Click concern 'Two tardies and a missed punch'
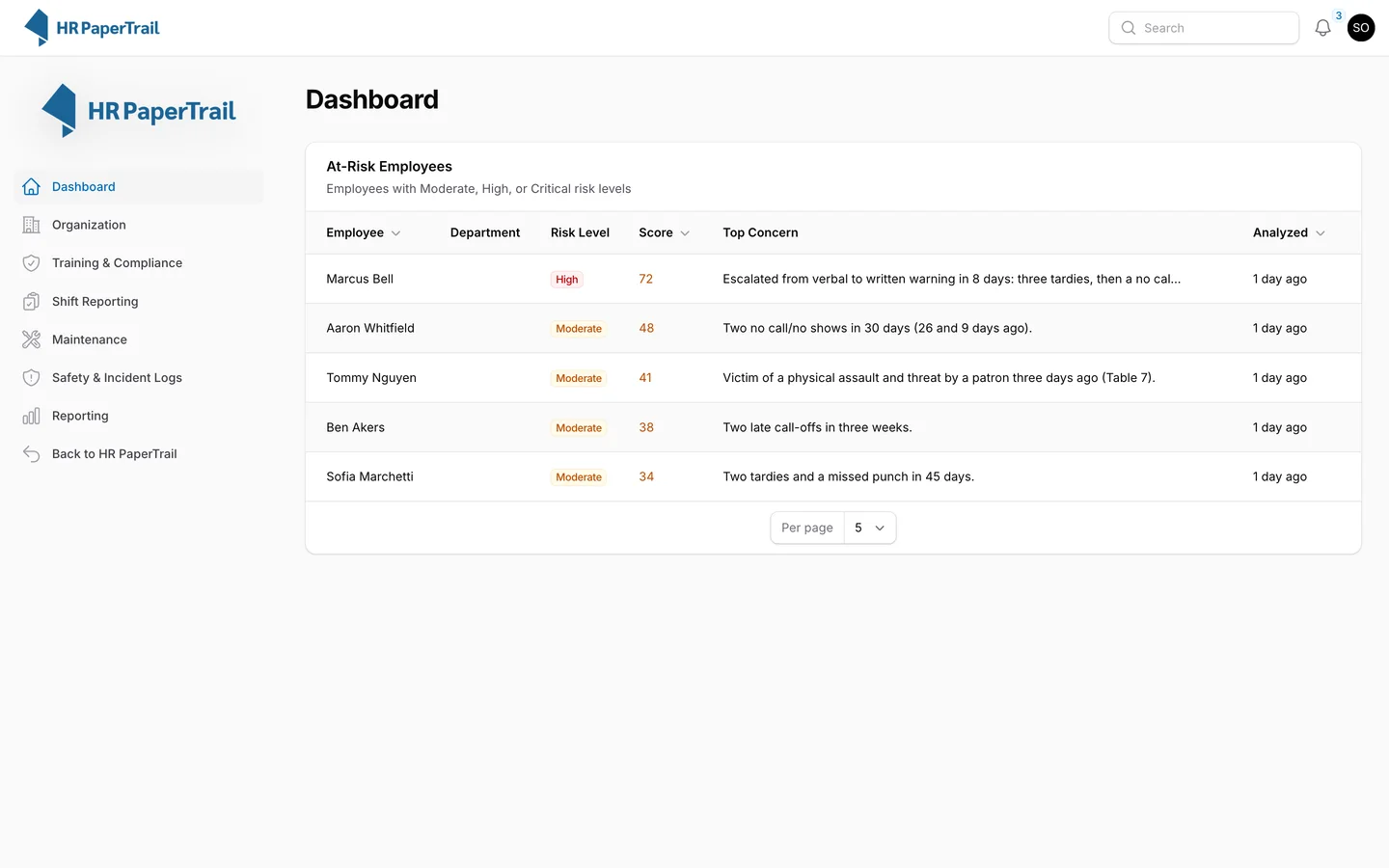Screen dimensions: 1389x868 click(848, 476)
